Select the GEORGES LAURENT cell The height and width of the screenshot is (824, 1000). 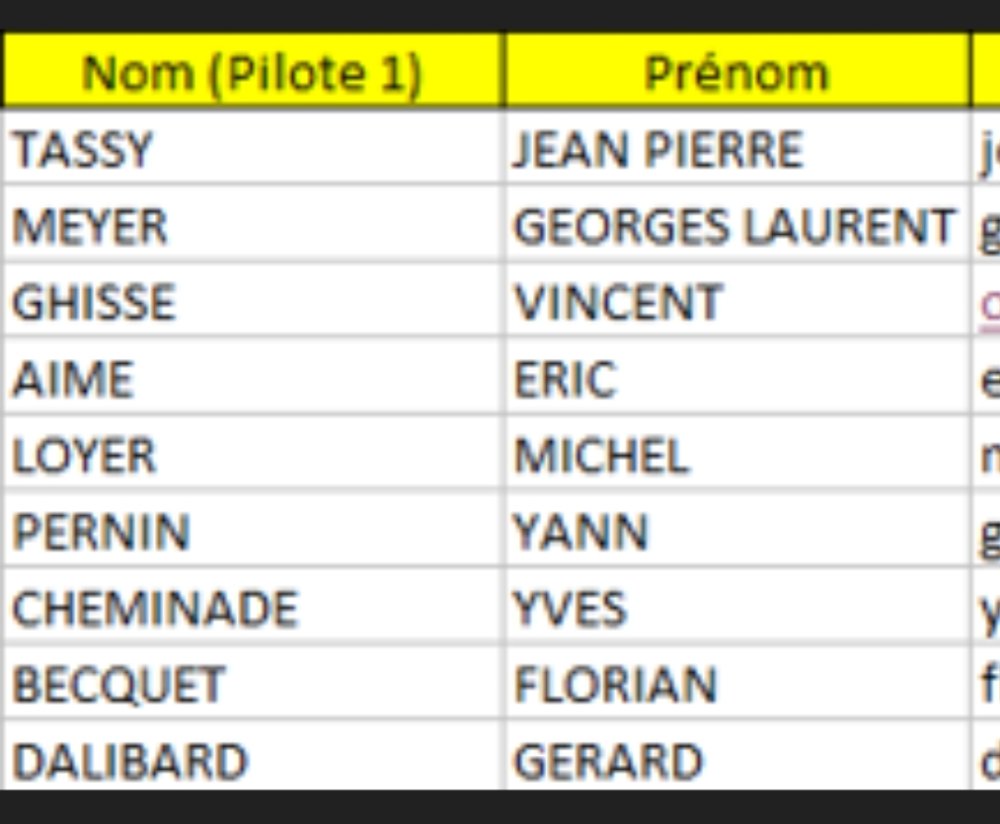pyautogui.click(x=736, y=227)
